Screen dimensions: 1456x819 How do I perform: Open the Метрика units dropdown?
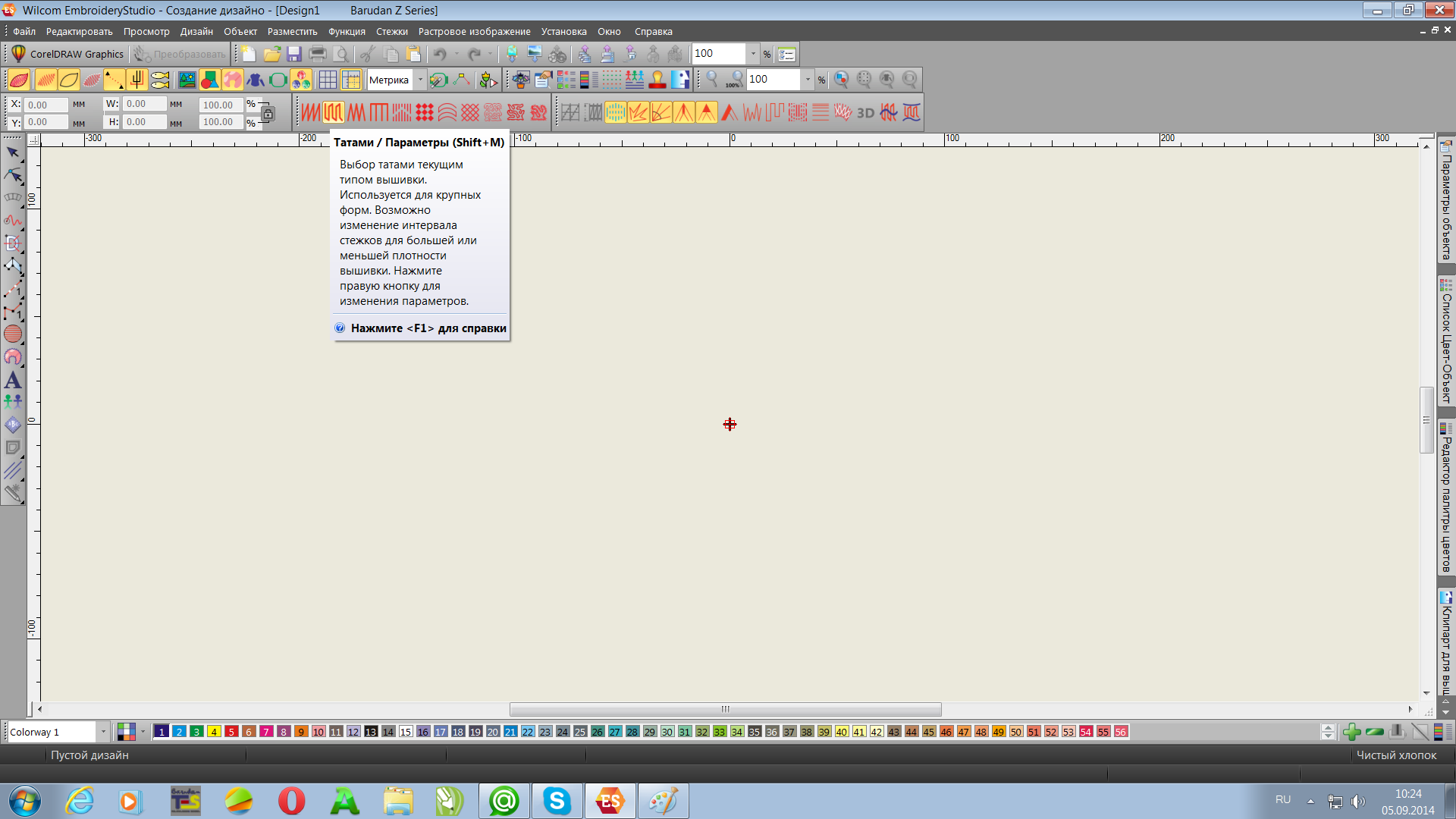(x=420, y=80)
